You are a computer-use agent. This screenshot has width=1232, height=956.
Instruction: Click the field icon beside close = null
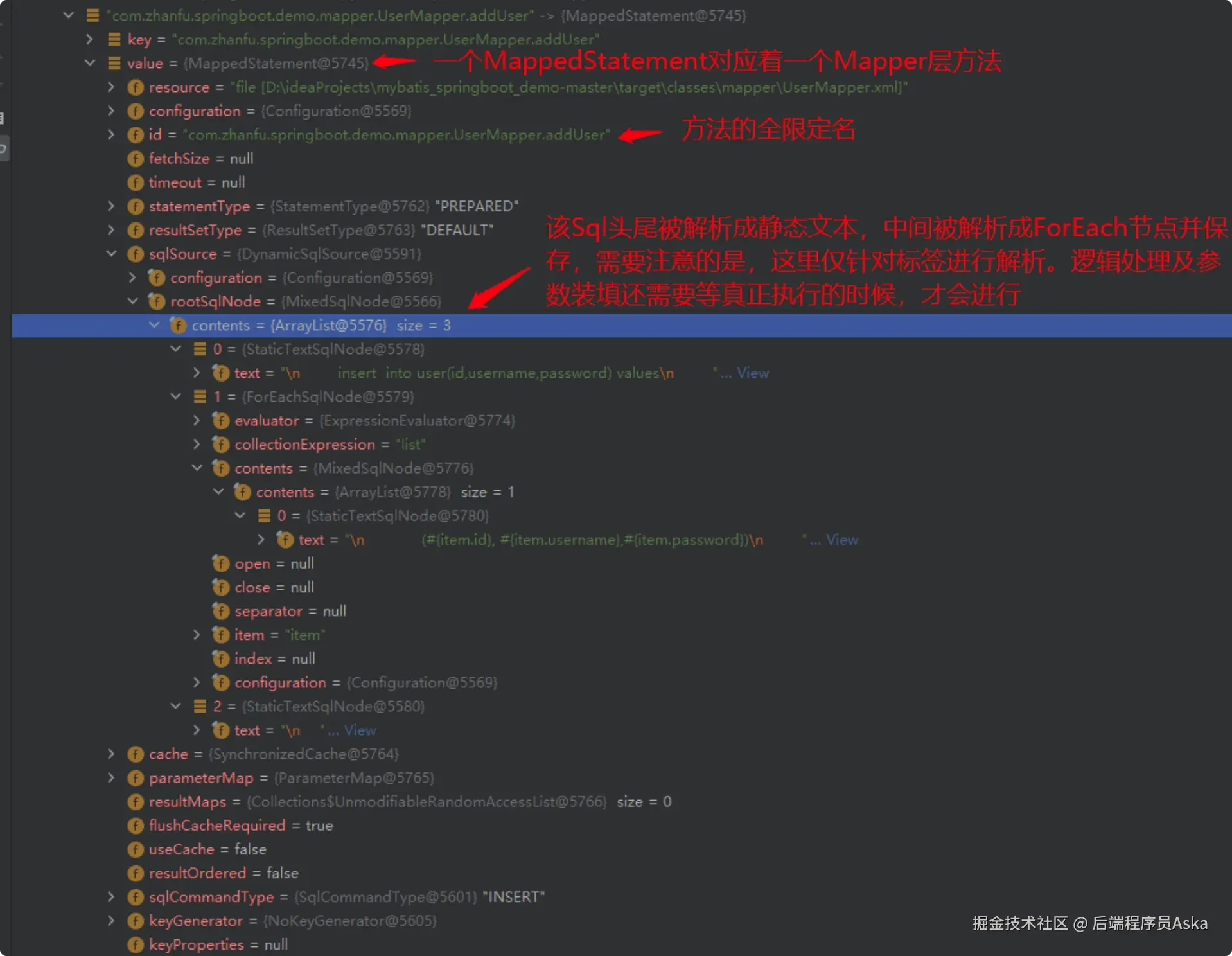coord(221,587)
